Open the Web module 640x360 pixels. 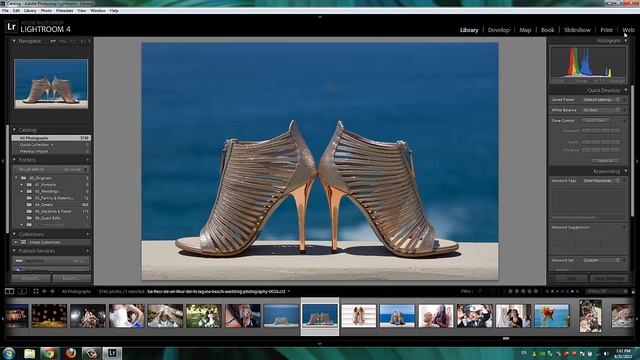pos(628,30)
